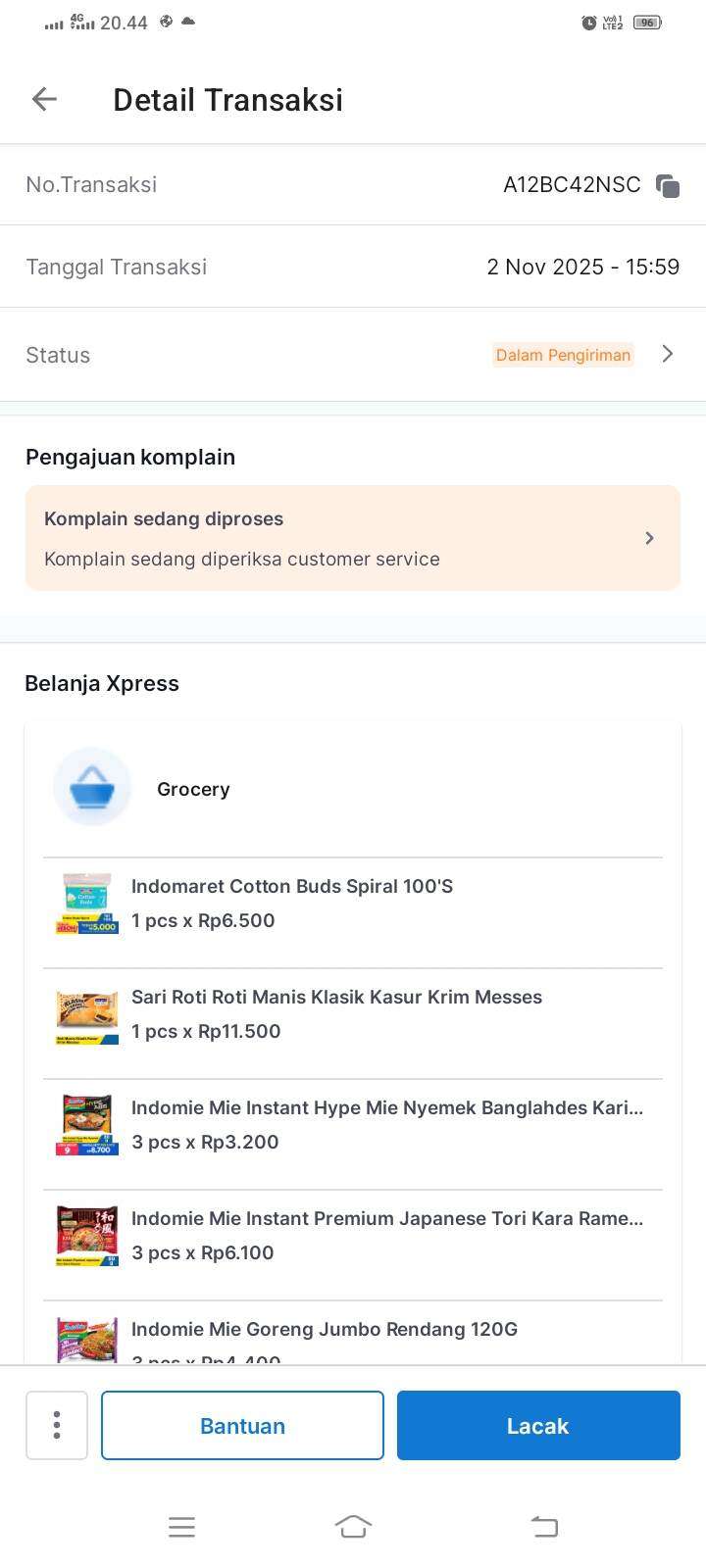The image size is (706, 1568).
Task: Open Sari Roti product thumbnail
Action: click(x=87, y=1015)
